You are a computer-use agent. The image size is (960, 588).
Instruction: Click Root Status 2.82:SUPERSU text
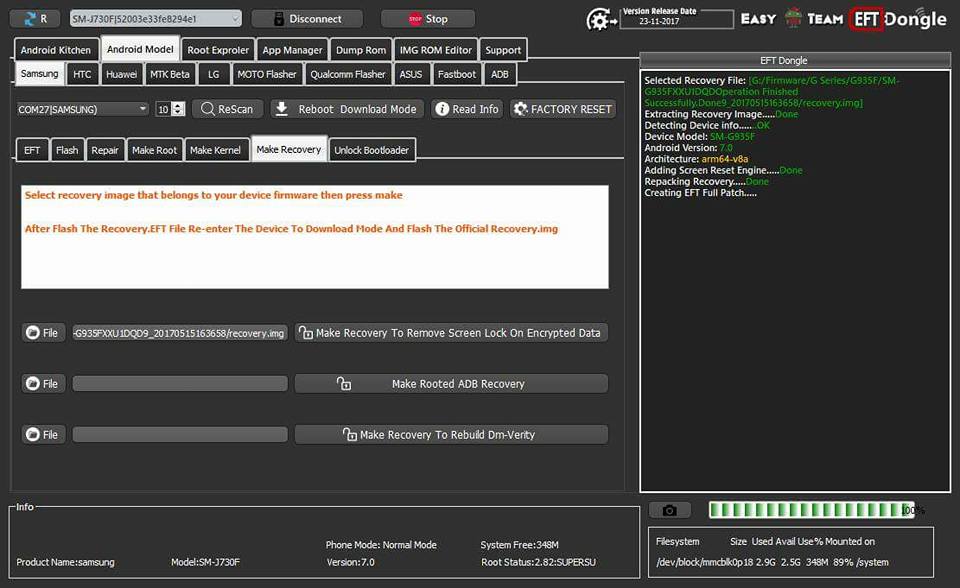pyautogui.click(x=538, y=562)
